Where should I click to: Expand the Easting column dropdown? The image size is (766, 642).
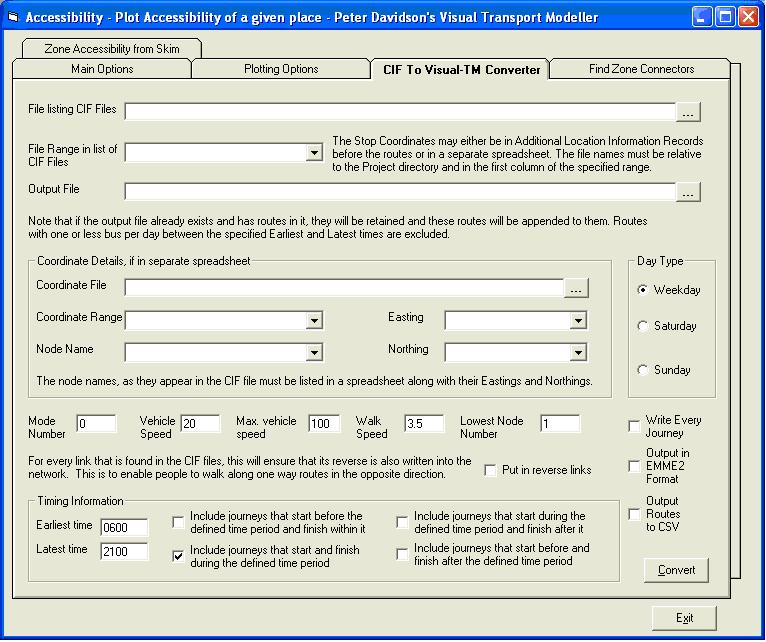point(577,321)
